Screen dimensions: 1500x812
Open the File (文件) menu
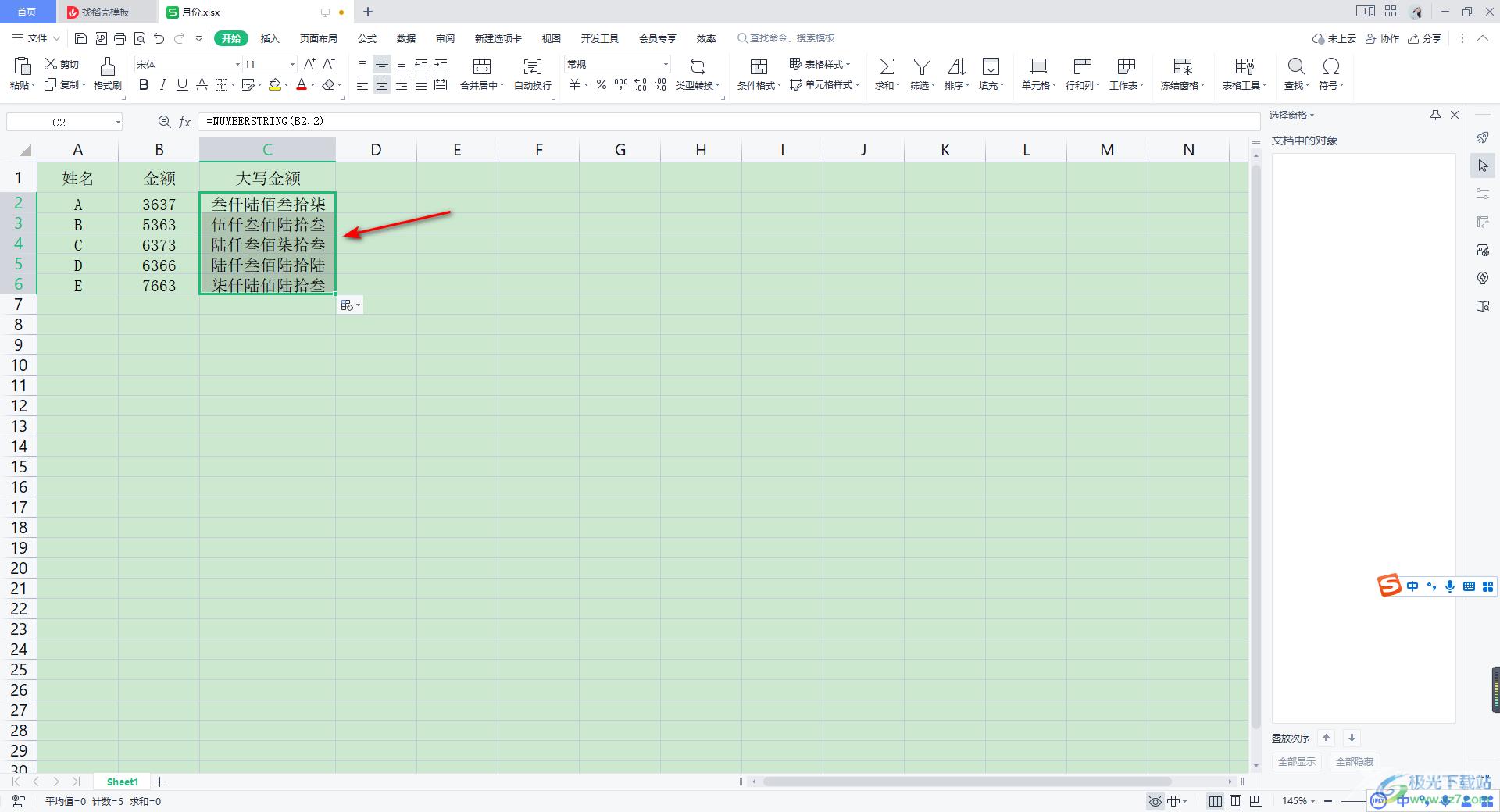pos(36,38)
